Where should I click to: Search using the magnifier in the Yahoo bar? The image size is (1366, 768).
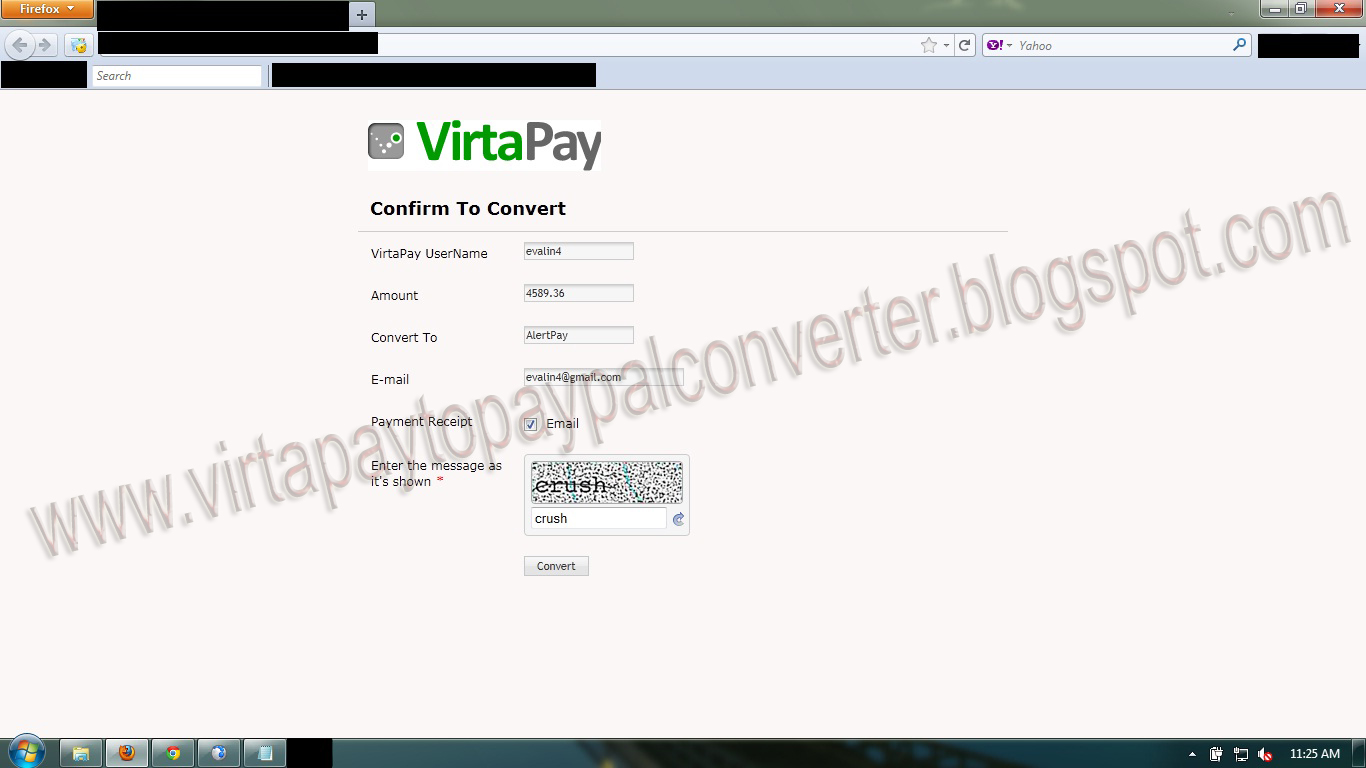coord(1238,44)
